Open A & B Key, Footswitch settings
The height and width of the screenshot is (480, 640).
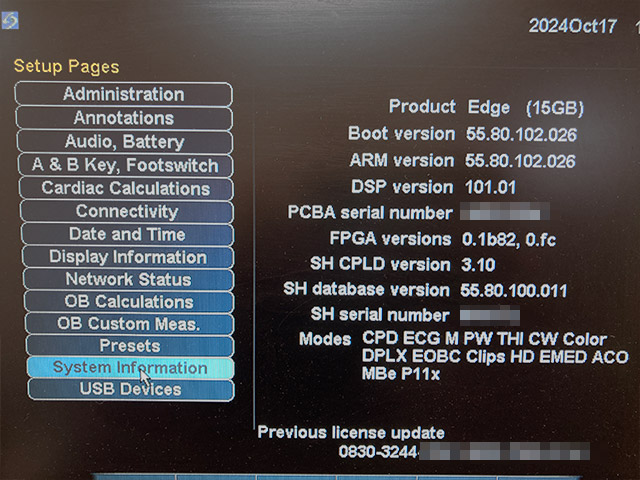[125, 165]
